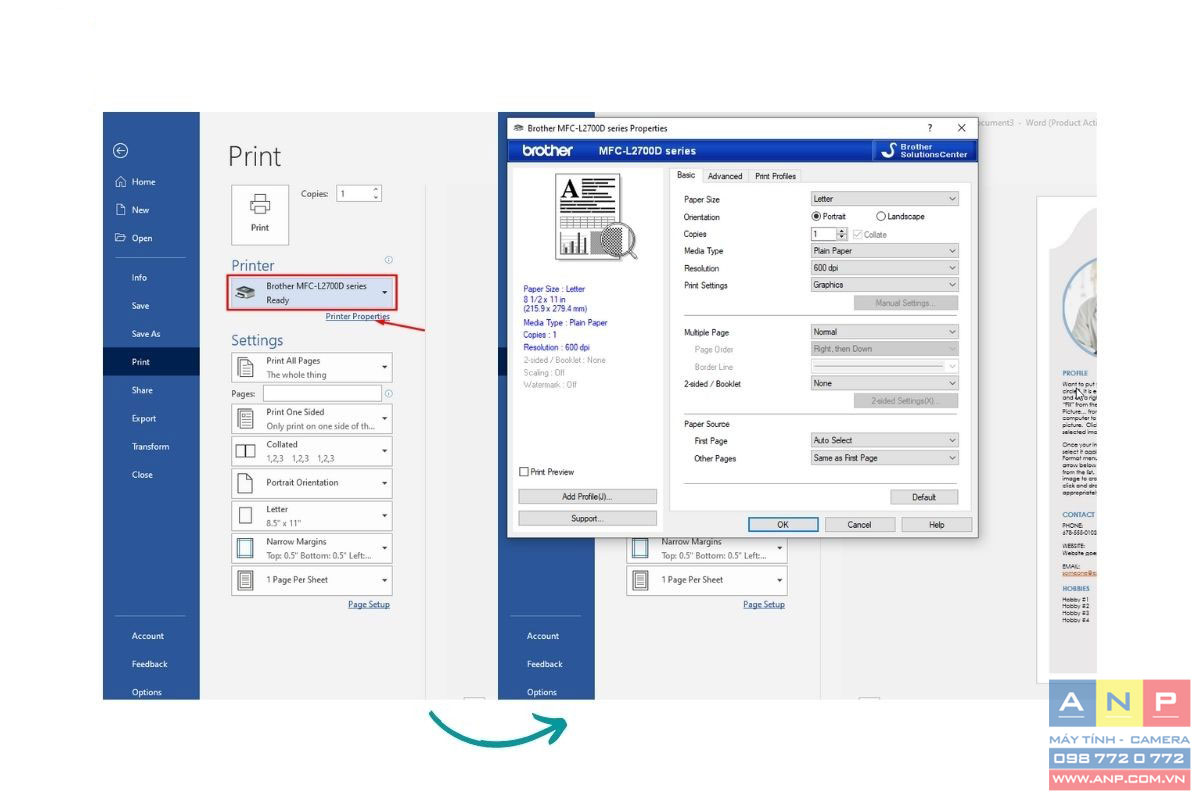Open the Media Type dropdown showing Plain Paper
1200x800 pixels.
coord(884,251)
